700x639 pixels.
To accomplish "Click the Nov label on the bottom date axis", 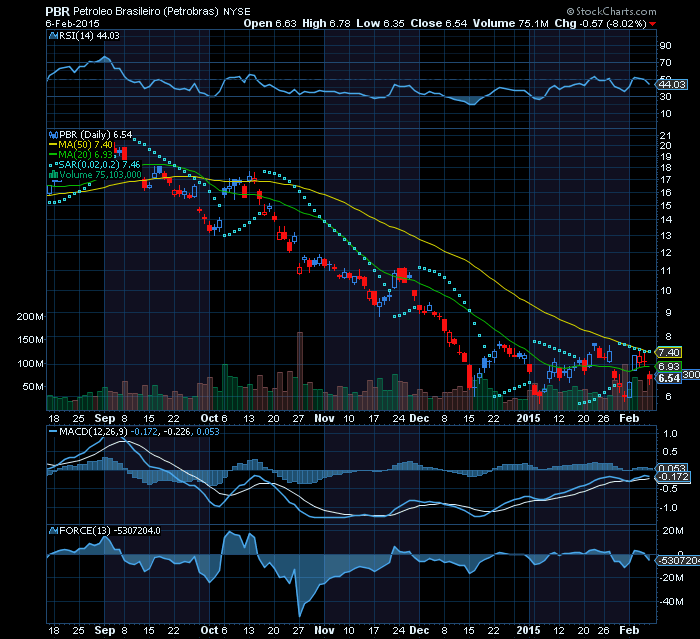I will [x=324, y=630].
